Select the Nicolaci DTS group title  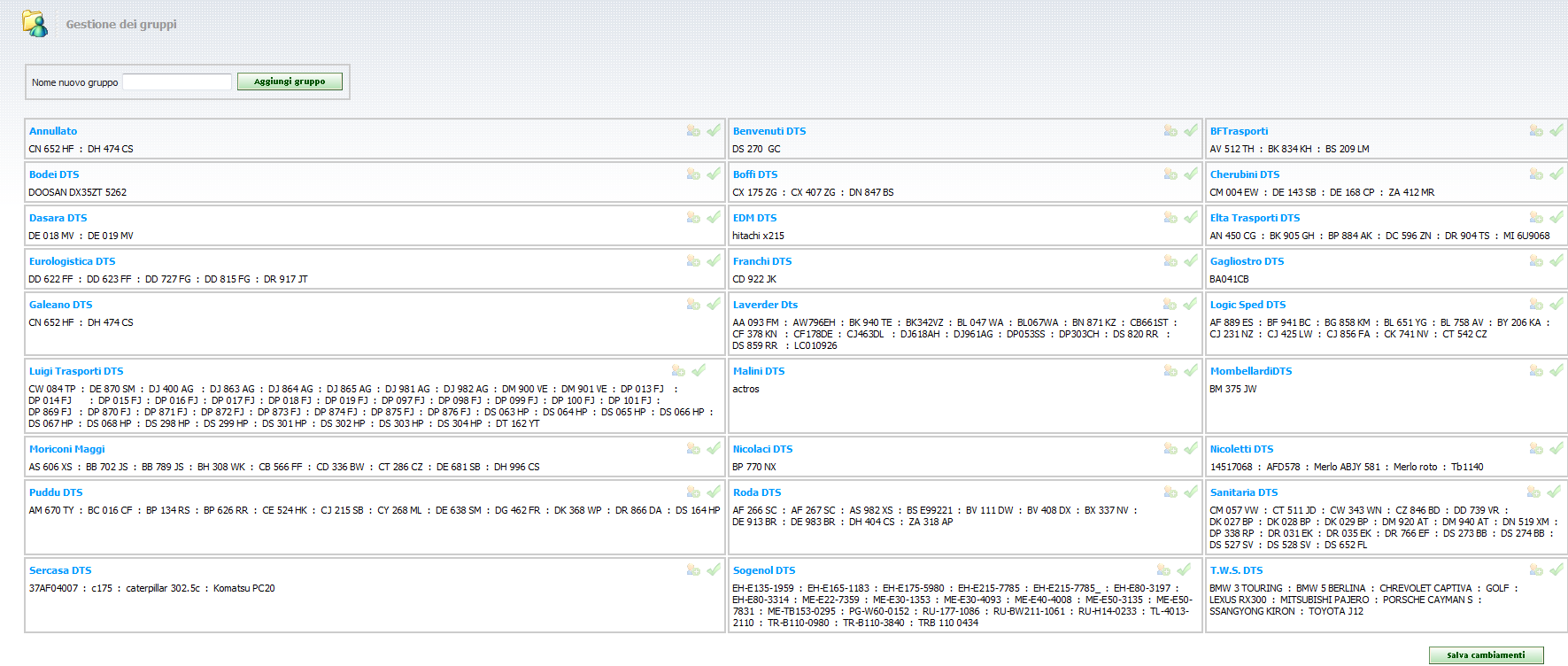tap(762, 449)
